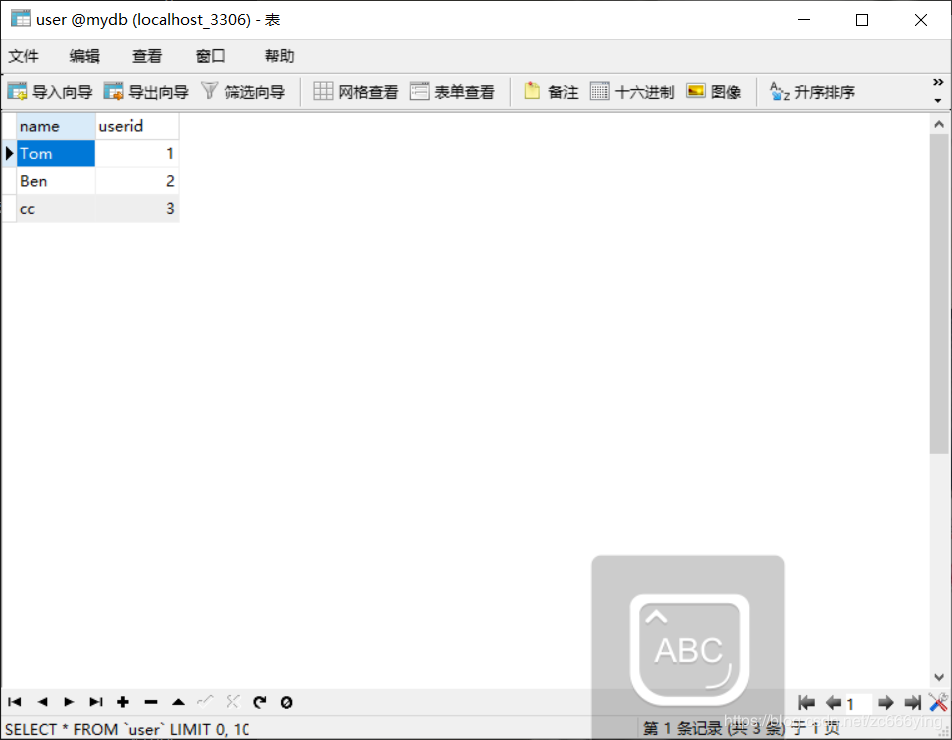Screen dimensions: 952x740
Task: Click the apply changes checkmark button
Action: 205,702
